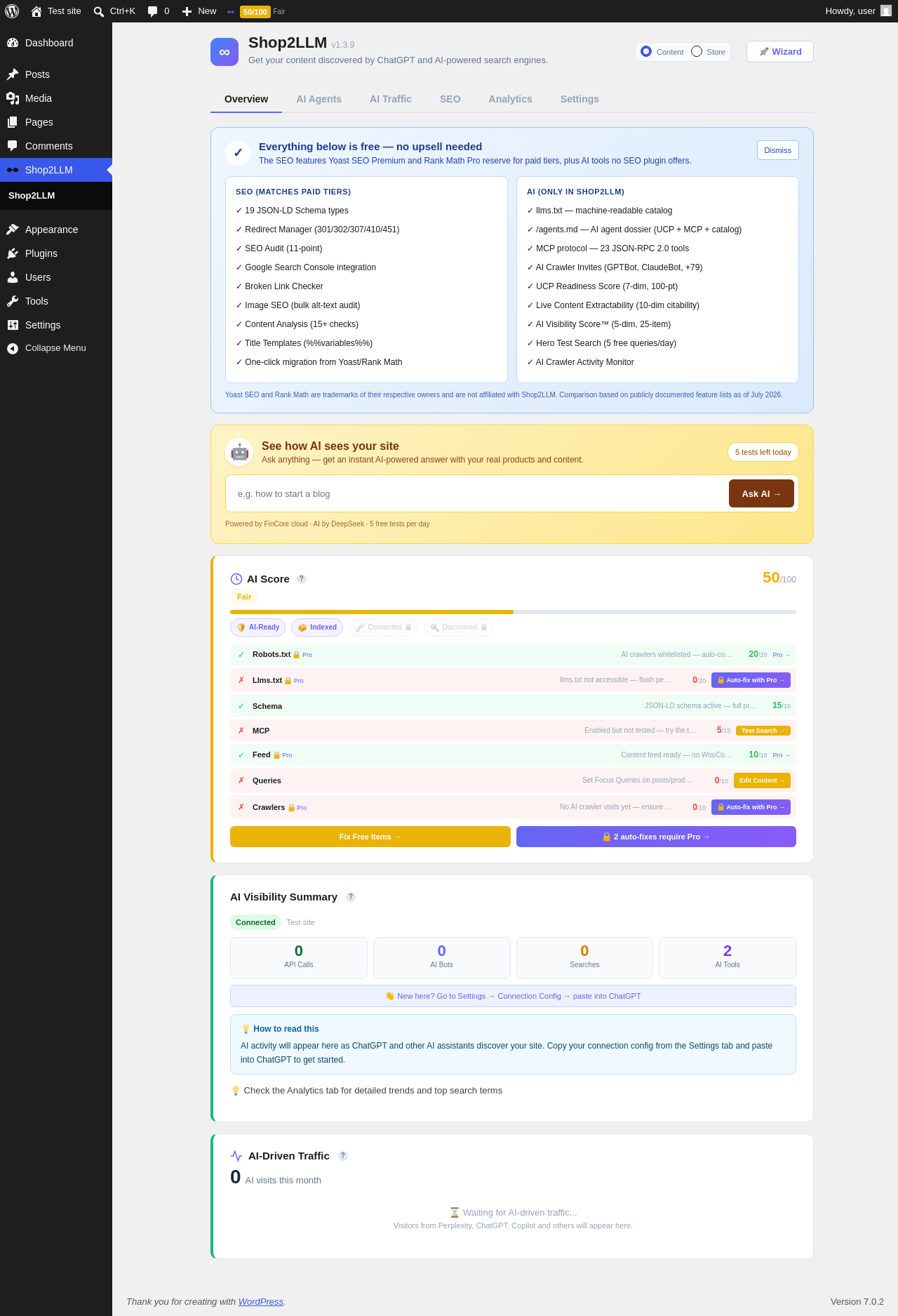This screenshot has height=1316, width=898.
Task: Click AI-Driven Traffic help icon
Action: (343, 1156)
